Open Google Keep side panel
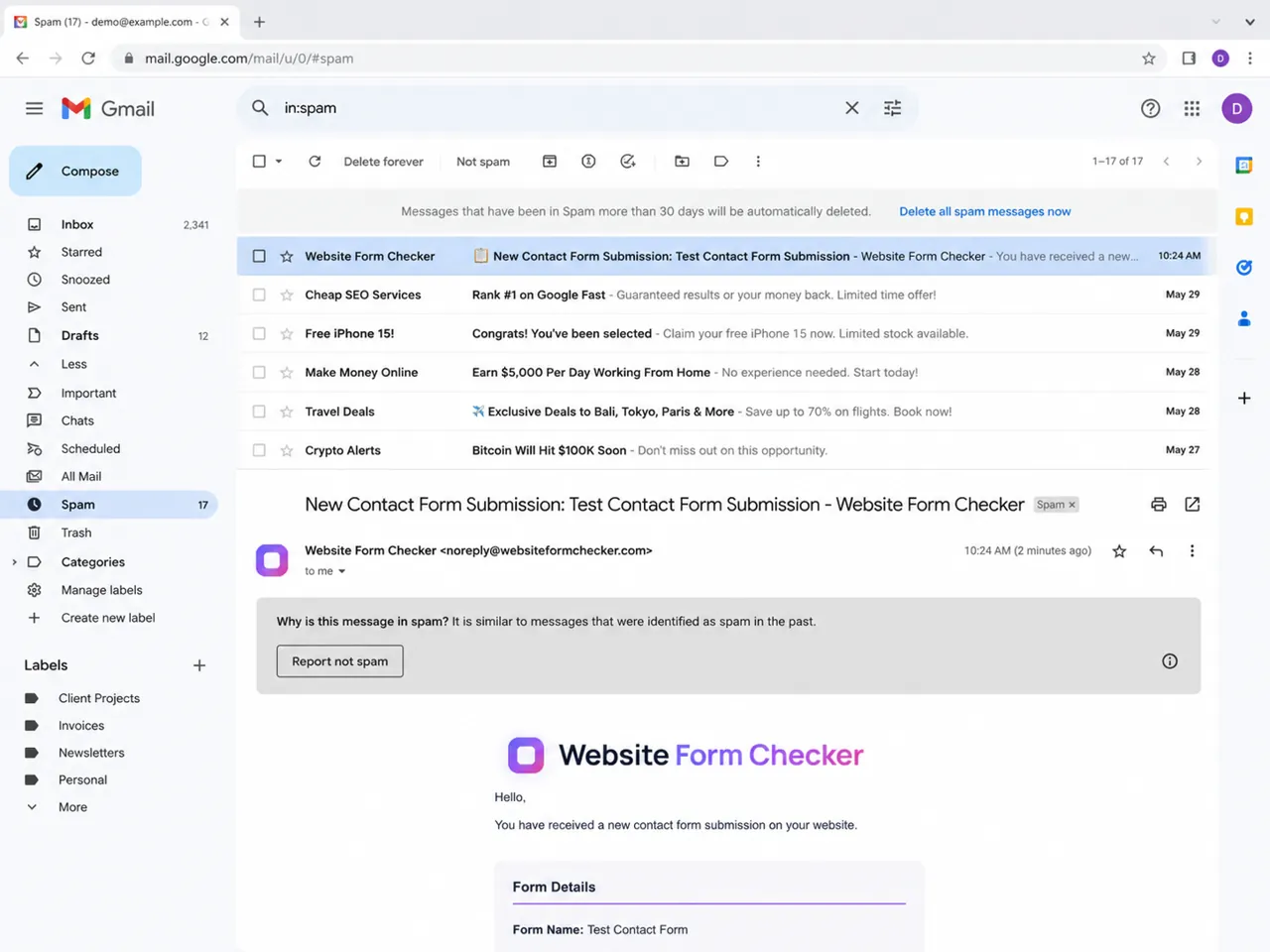Viewport: 1270px width, 952px height. (x=1243, y=216)
